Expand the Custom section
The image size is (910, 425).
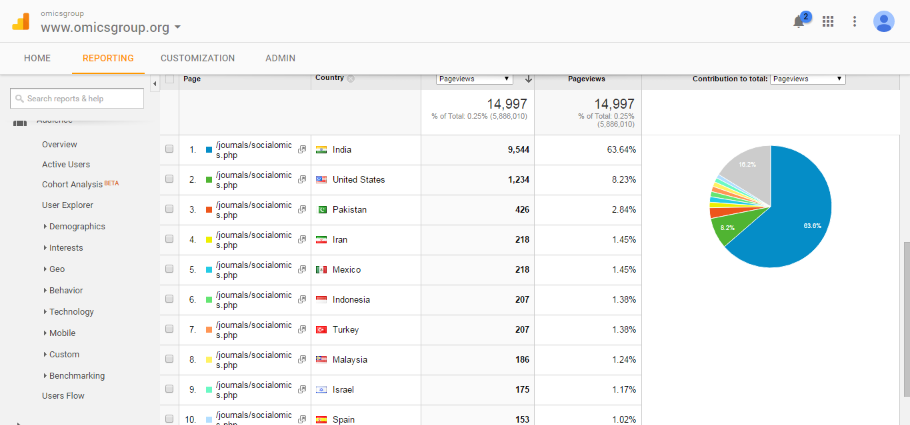[x=61, y=354]
